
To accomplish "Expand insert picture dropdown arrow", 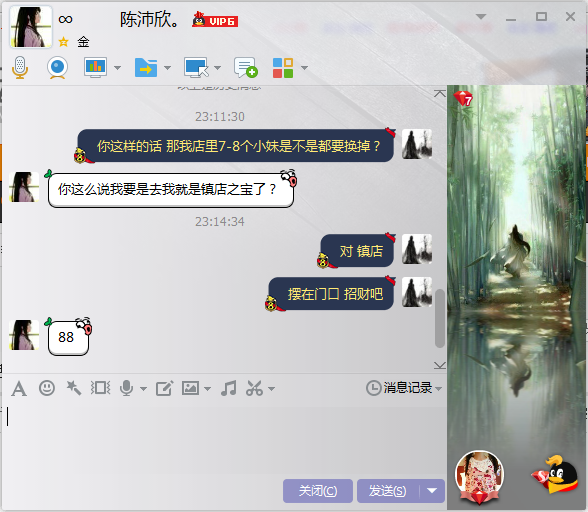I will (x=207, y=389).
